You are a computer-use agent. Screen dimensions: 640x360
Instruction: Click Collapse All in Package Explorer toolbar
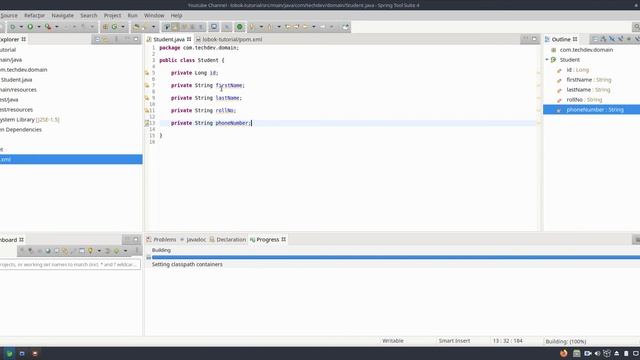[x=97, y=39]
